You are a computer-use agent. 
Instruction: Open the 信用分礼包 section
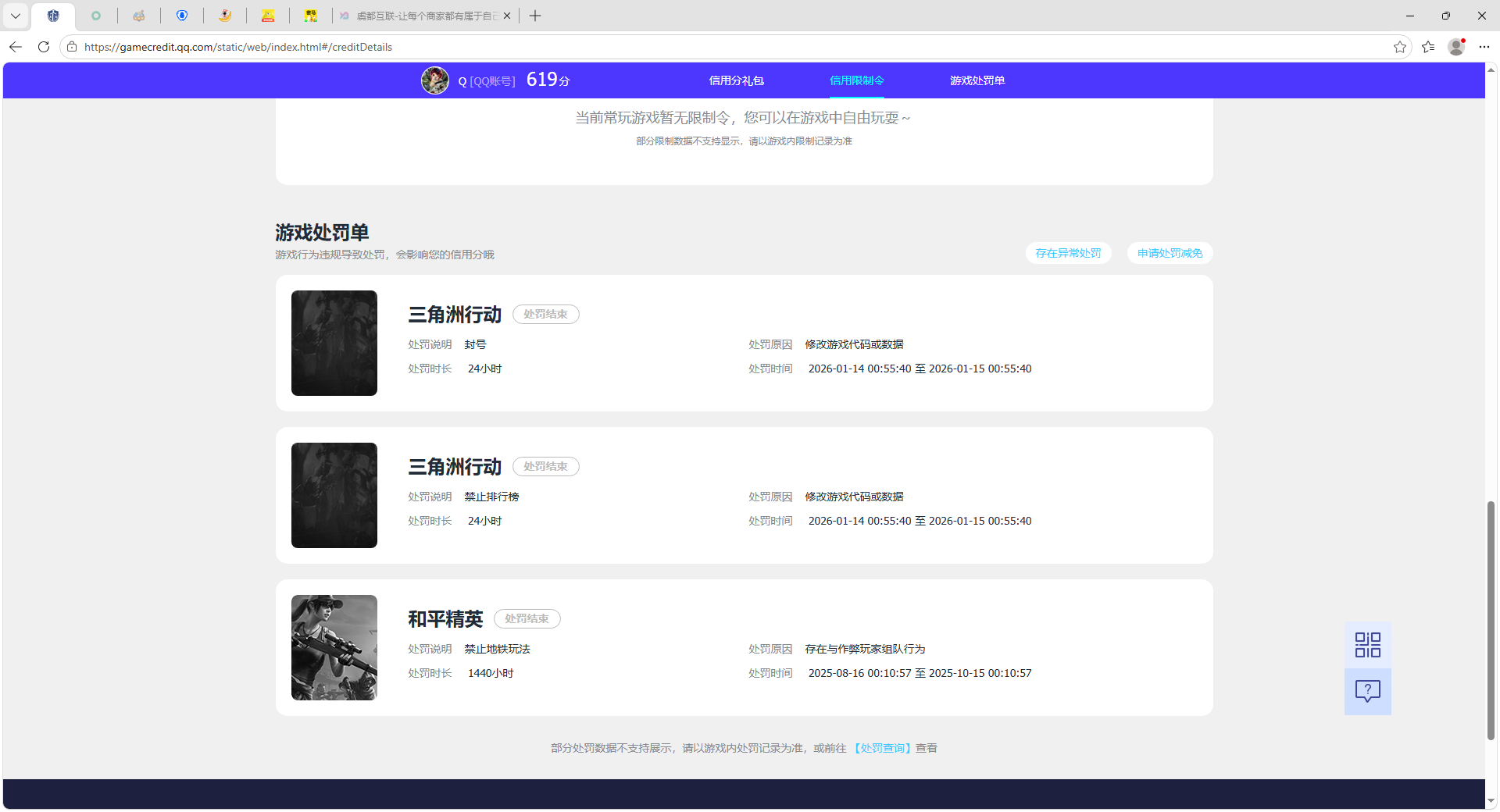point(736,80)
